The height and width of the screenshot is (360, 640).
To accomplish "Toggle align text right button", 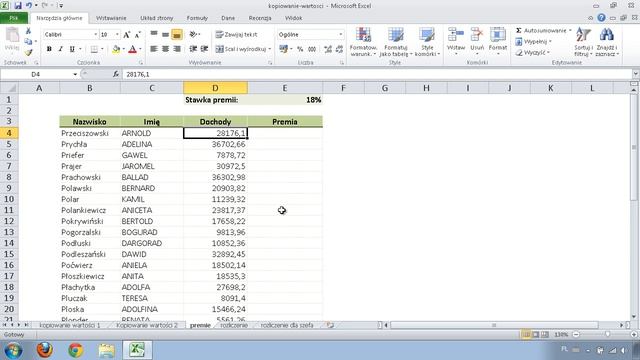I will [x=177, y=49].
